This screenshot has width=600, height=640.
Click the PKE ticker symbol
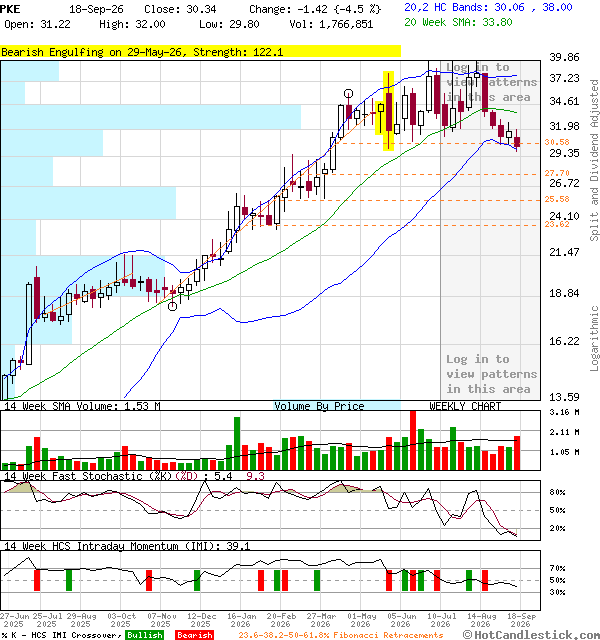tap(10, 9)
